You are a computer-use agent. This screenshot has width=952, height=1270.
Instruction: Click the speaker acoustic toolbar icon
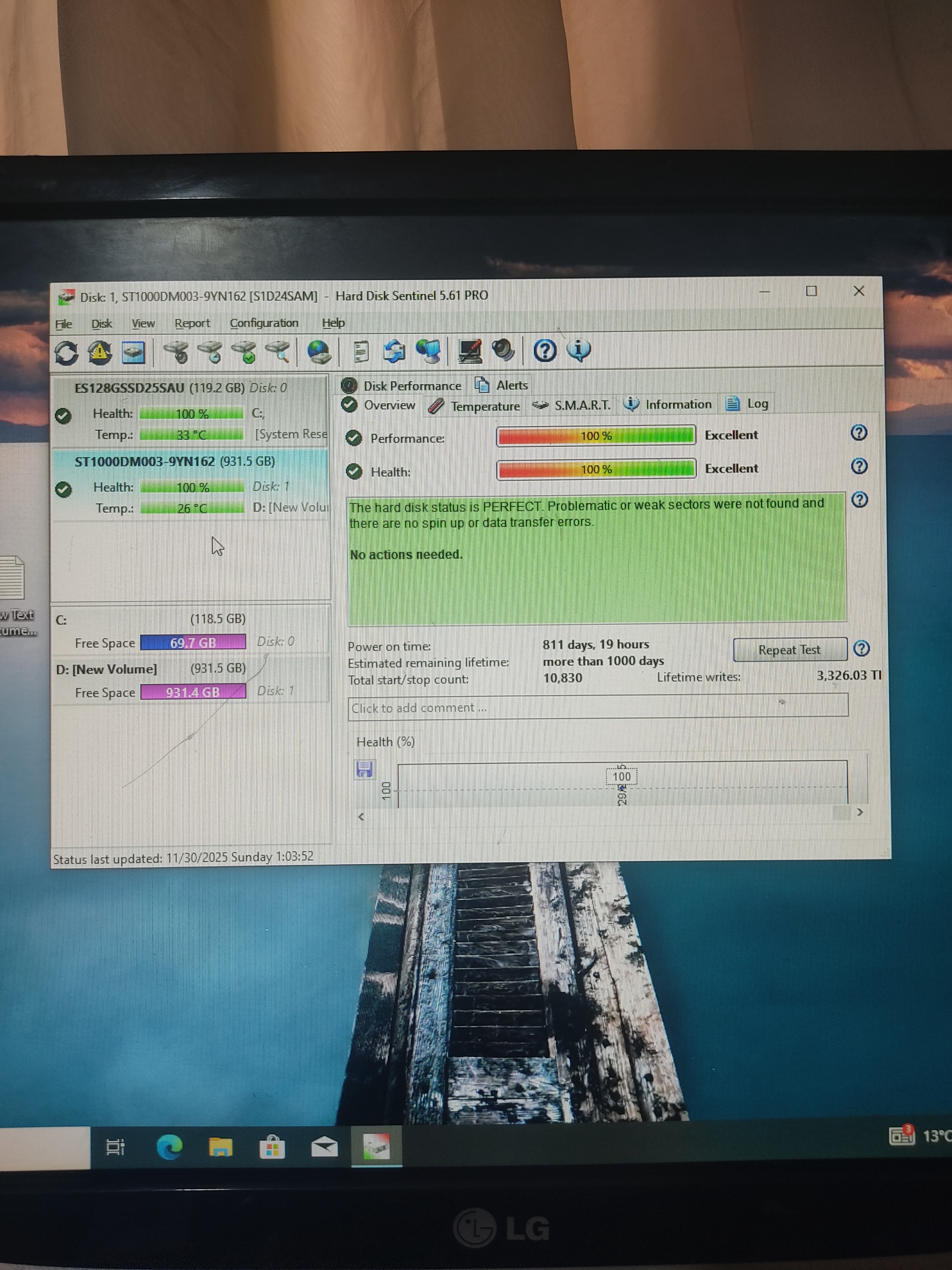(503, 350)
